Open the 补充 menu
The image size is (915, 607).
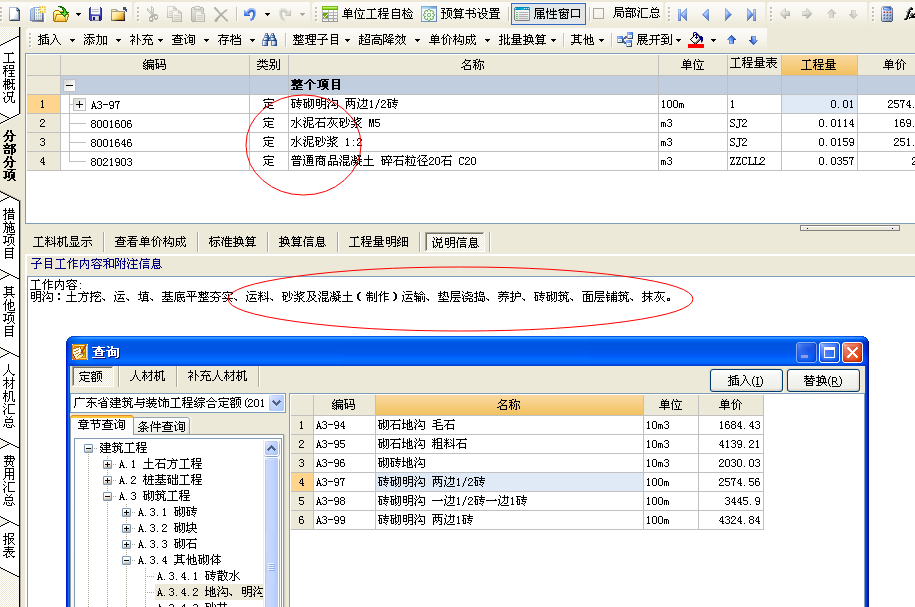coord(146,40)
